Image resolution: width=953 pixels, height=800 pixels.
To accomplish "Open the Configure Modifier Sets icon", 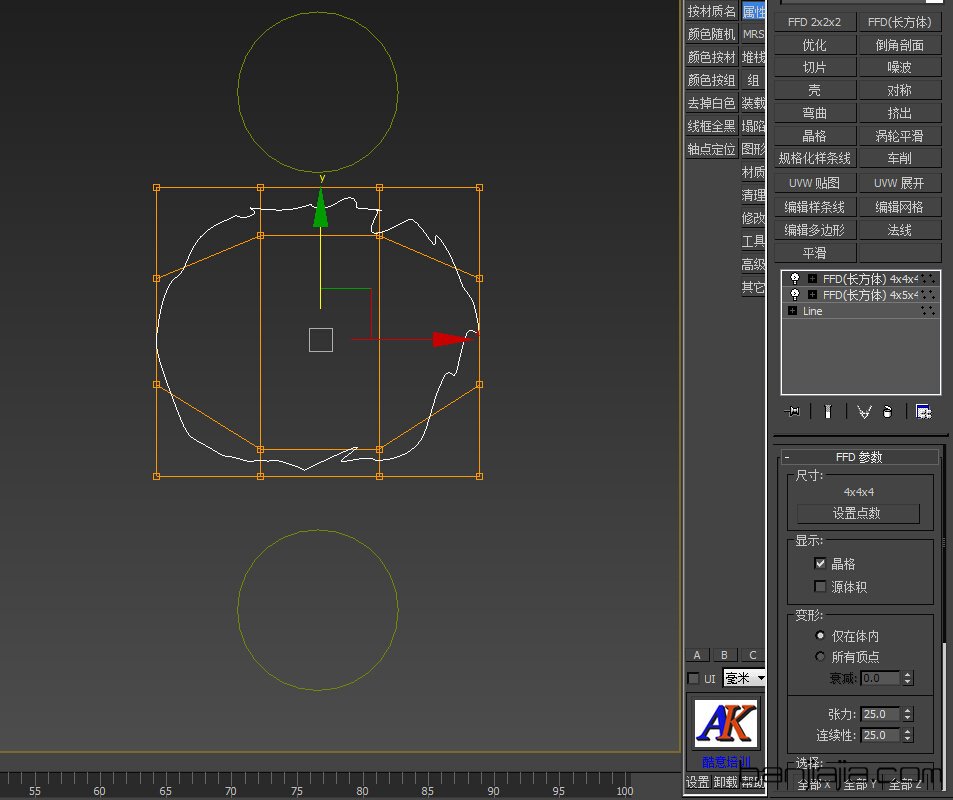I will point(923,411).
